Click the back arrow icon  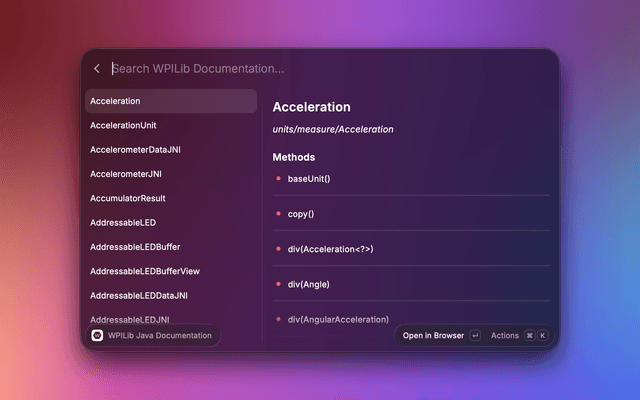point(97,69)
